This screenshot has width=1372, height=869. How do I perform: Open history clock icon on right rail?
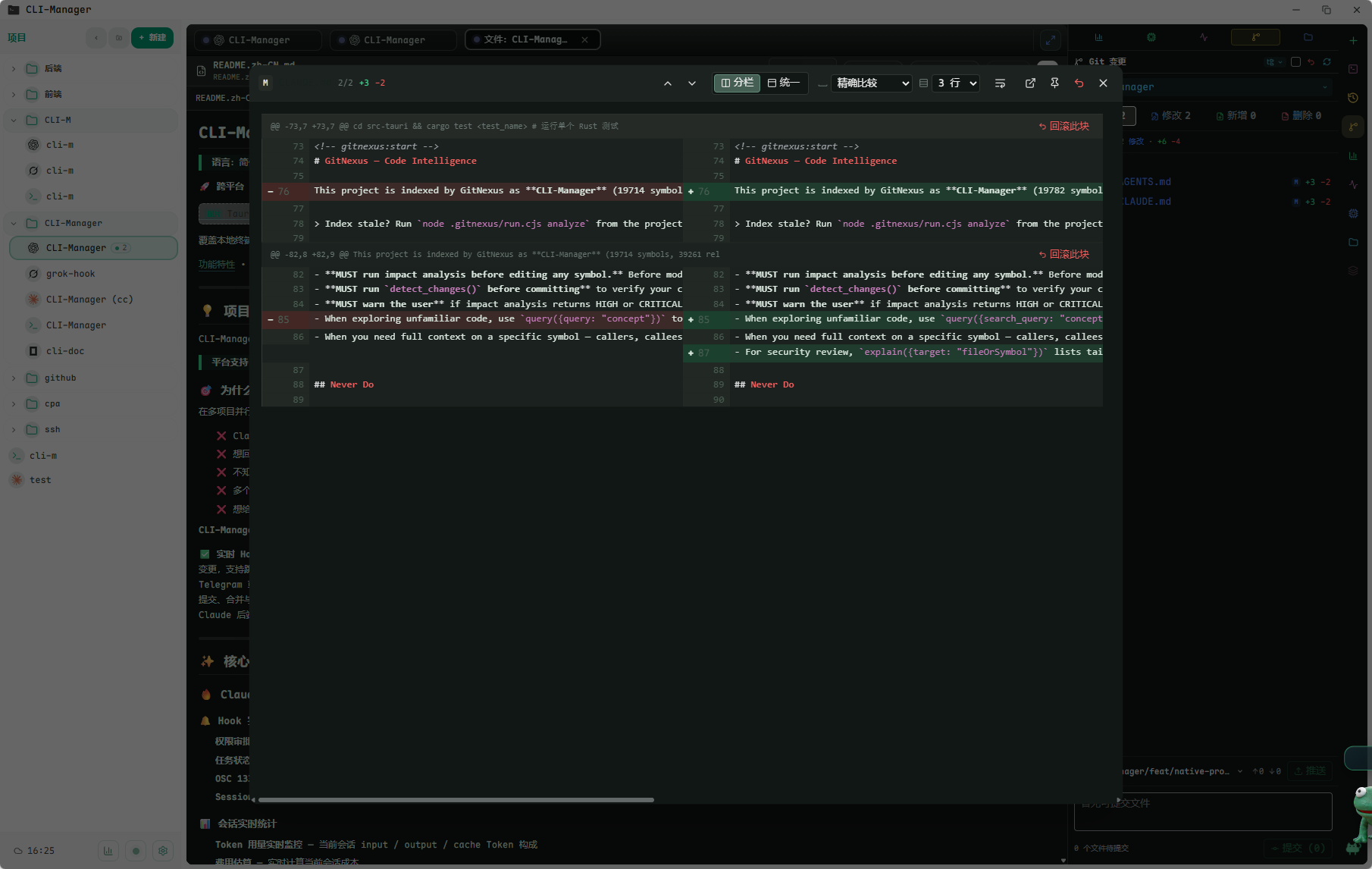coord(1353,98)
